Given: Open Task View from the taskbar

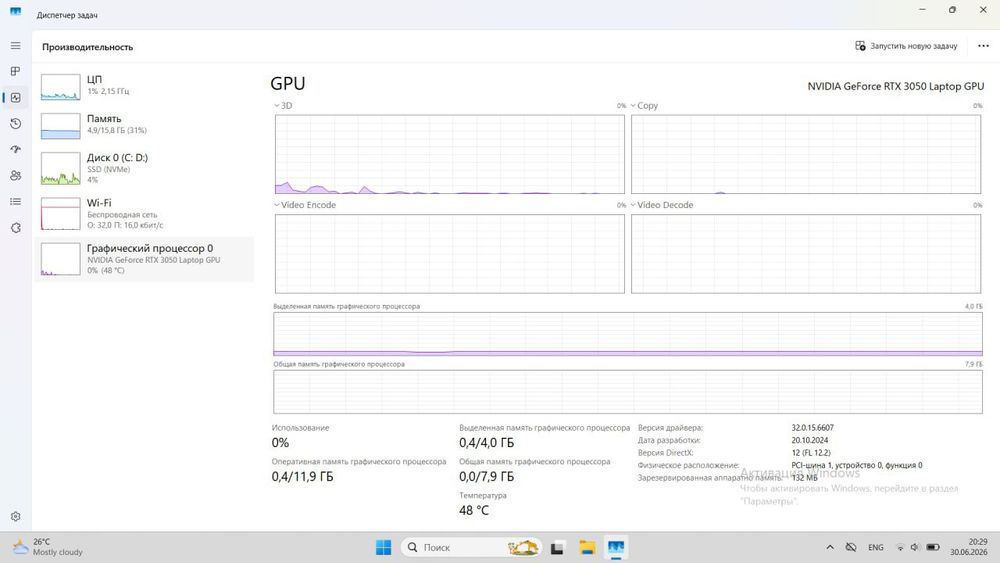Looking at the screenshot, I should tap(557, 547).
